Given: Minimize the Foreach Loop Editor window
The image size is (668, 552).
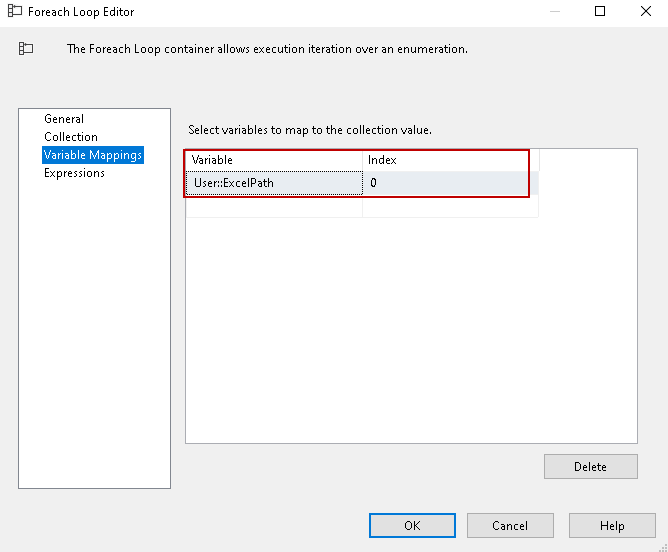Looking at the screenshot, I should pos(554,12).
